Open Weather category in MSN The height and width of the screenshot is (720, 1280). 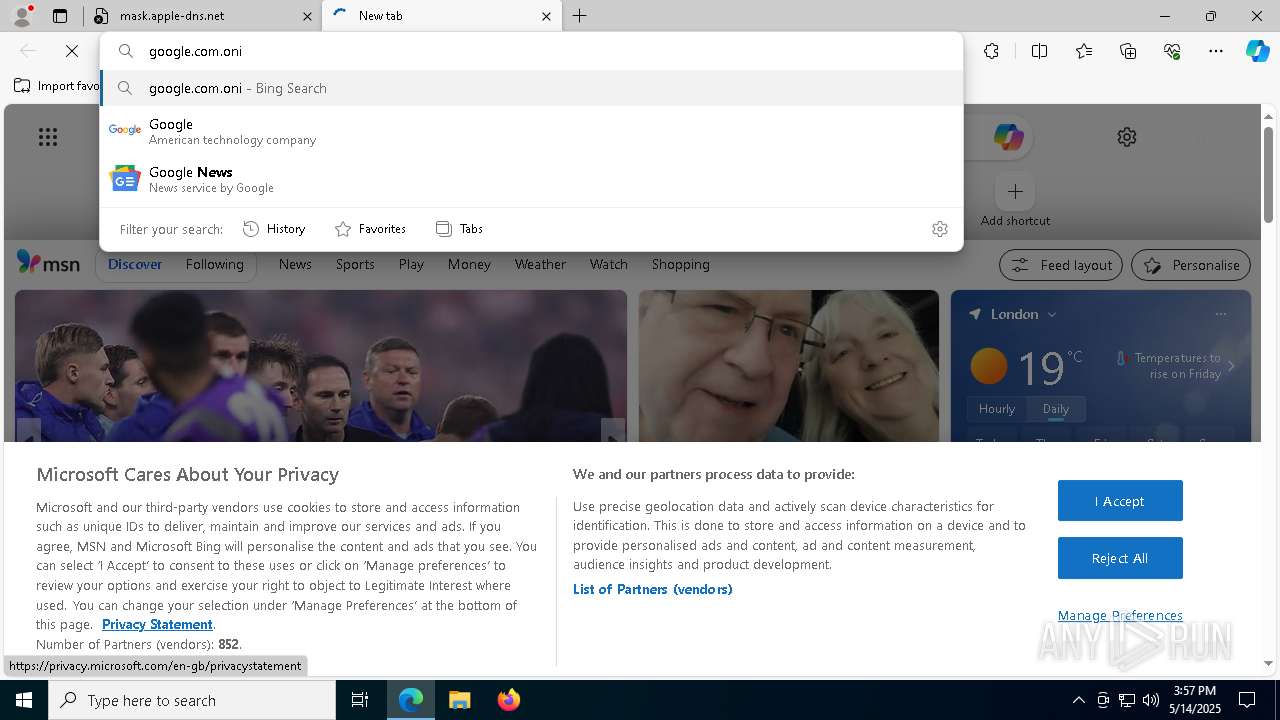(x=540, y=264)
